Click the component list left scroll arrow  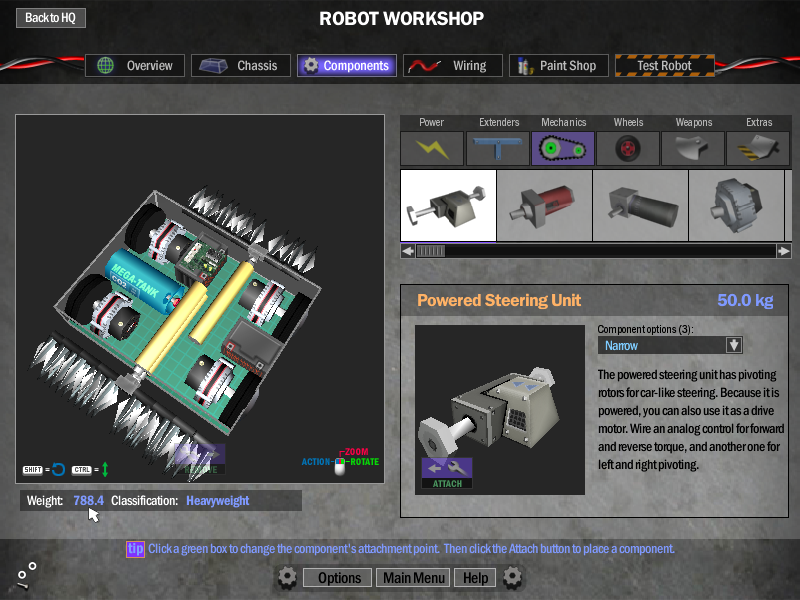pos(408,251)
